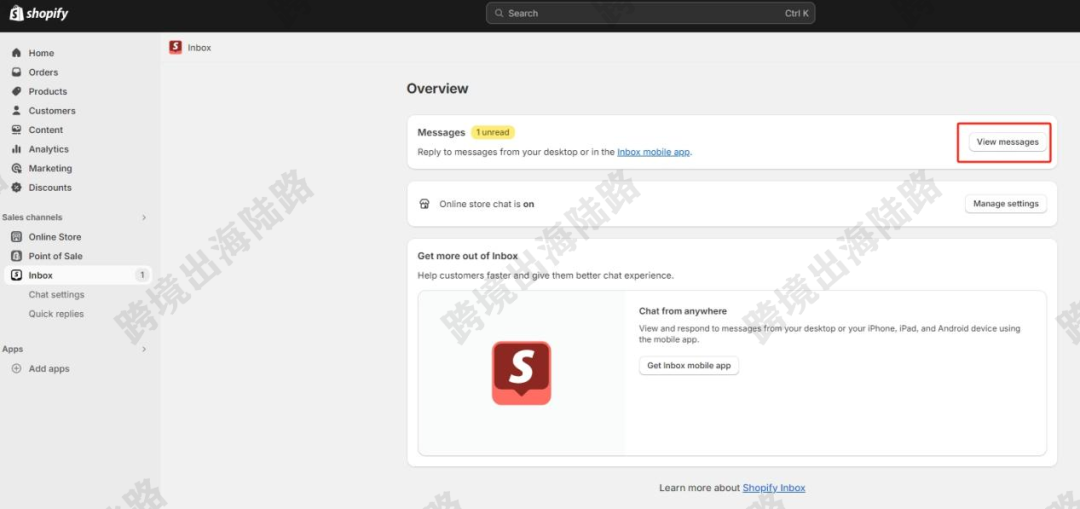The image size is (1080, 509).
Task: Click the Analytics bar-chart icon
Action: 17,149
